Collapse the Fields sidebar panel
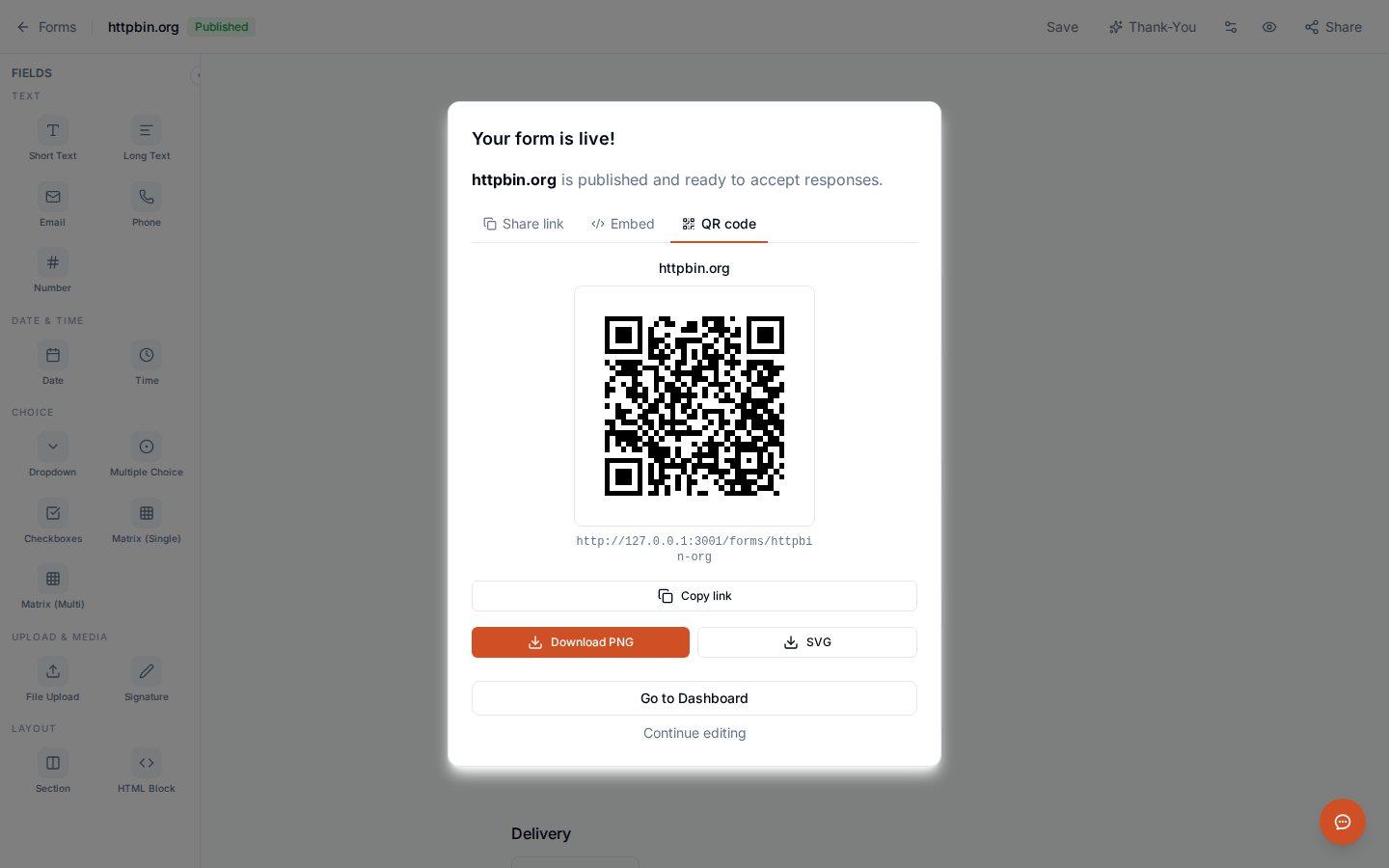Screen dimensions: 1389x868 tap(198, 74)
